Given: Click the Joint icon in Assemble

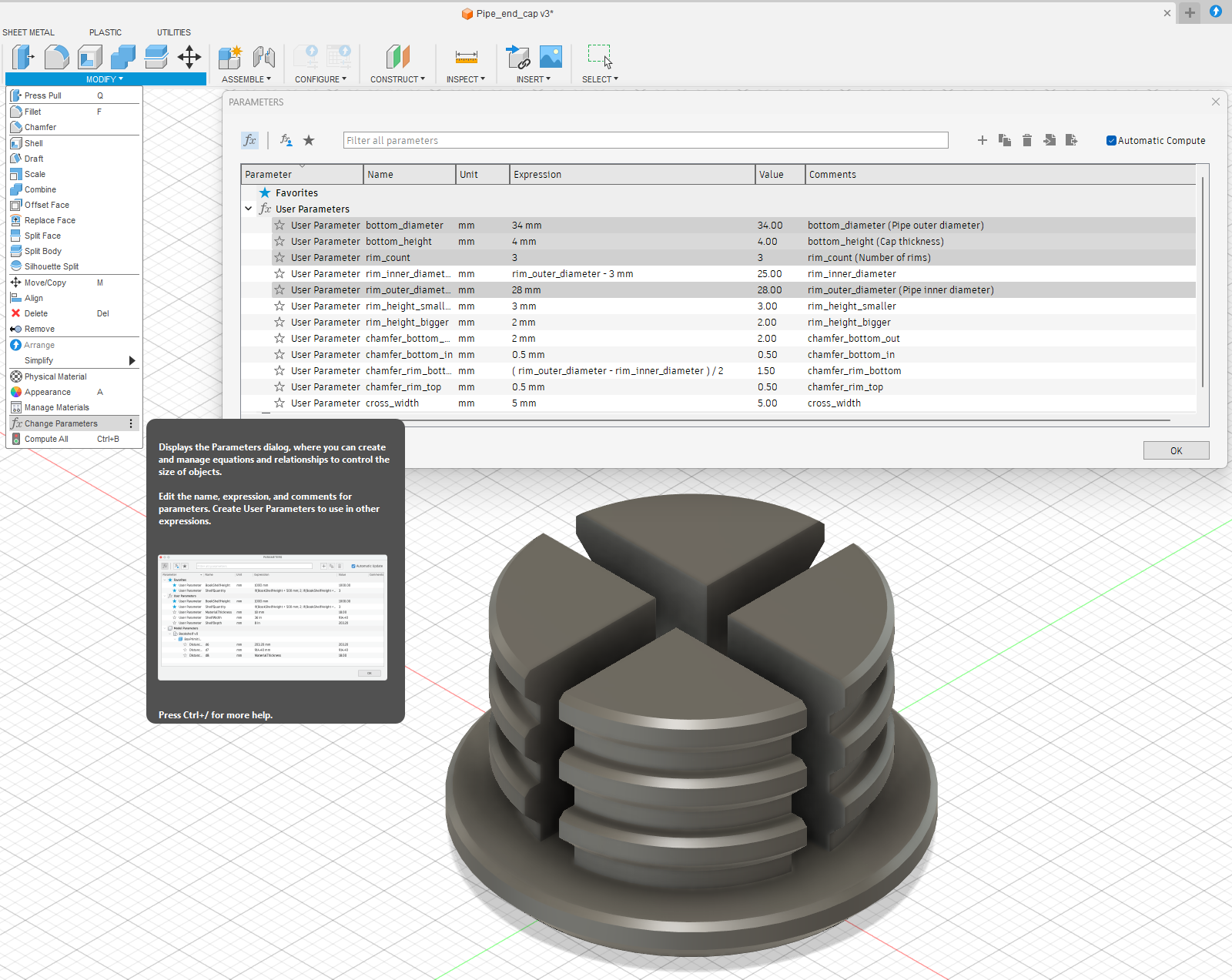Looking at the screenshot, I should click(x=263, y=57).
